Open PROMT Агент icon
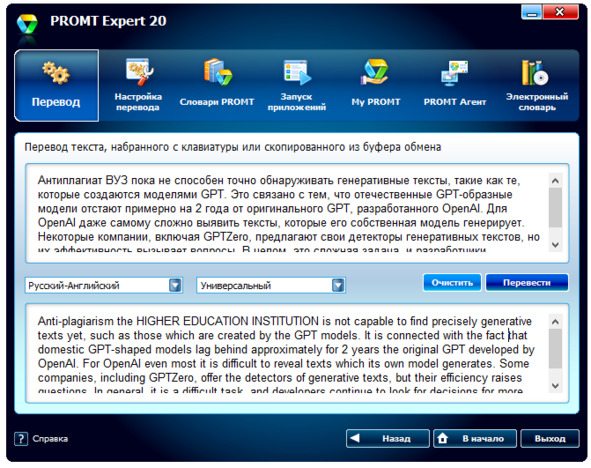The image size is (591, 468). (455, 72)
